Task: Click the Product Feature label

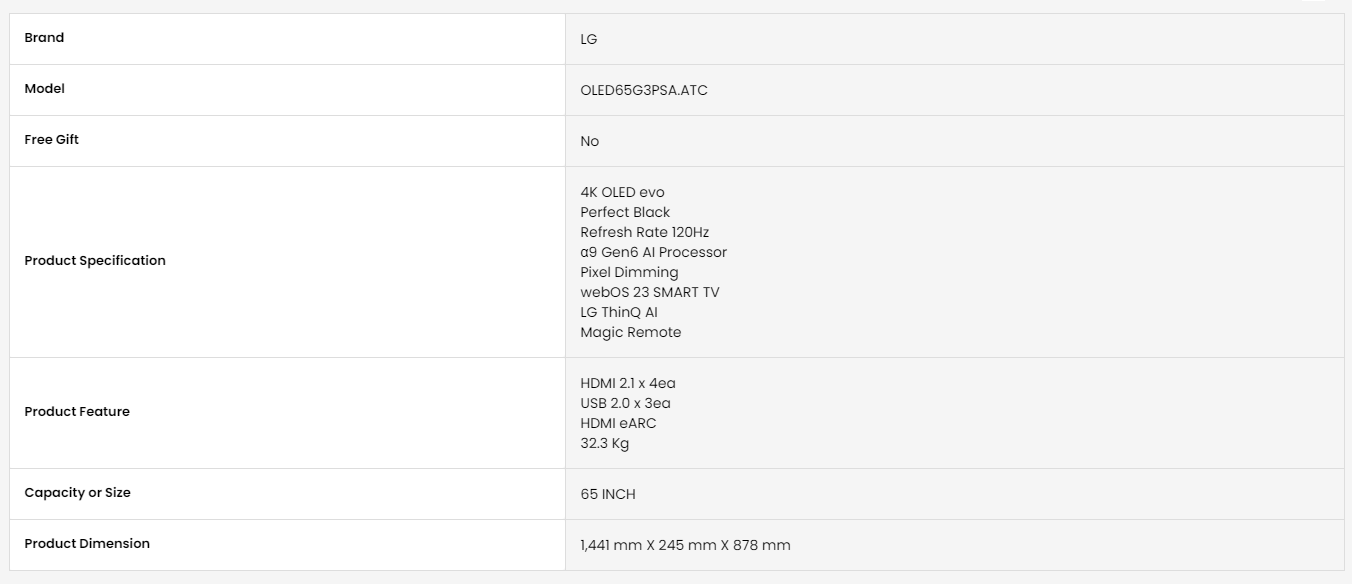Action: [77, 412]
